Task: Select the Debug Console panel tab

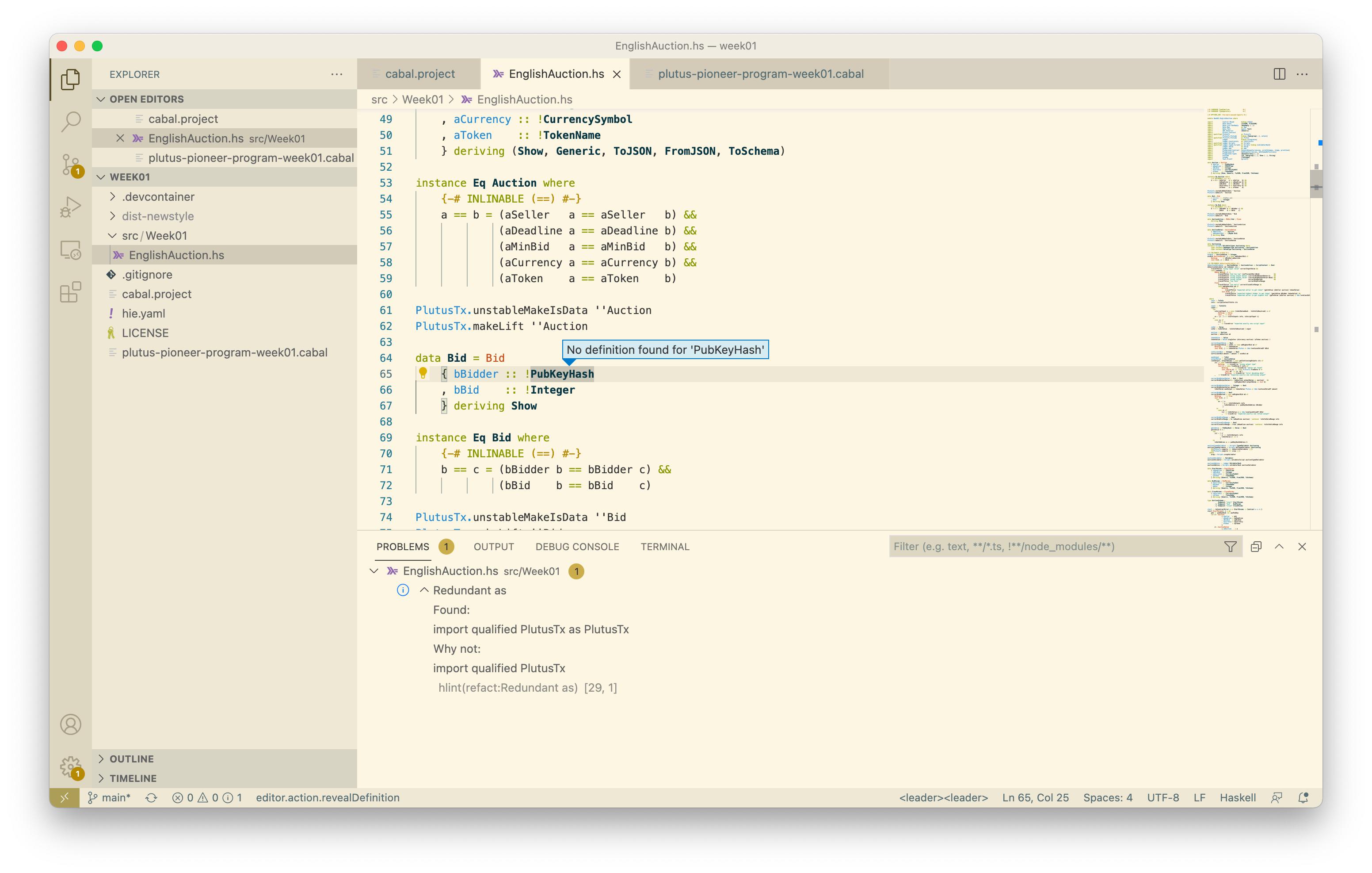Action: point(577,546)
